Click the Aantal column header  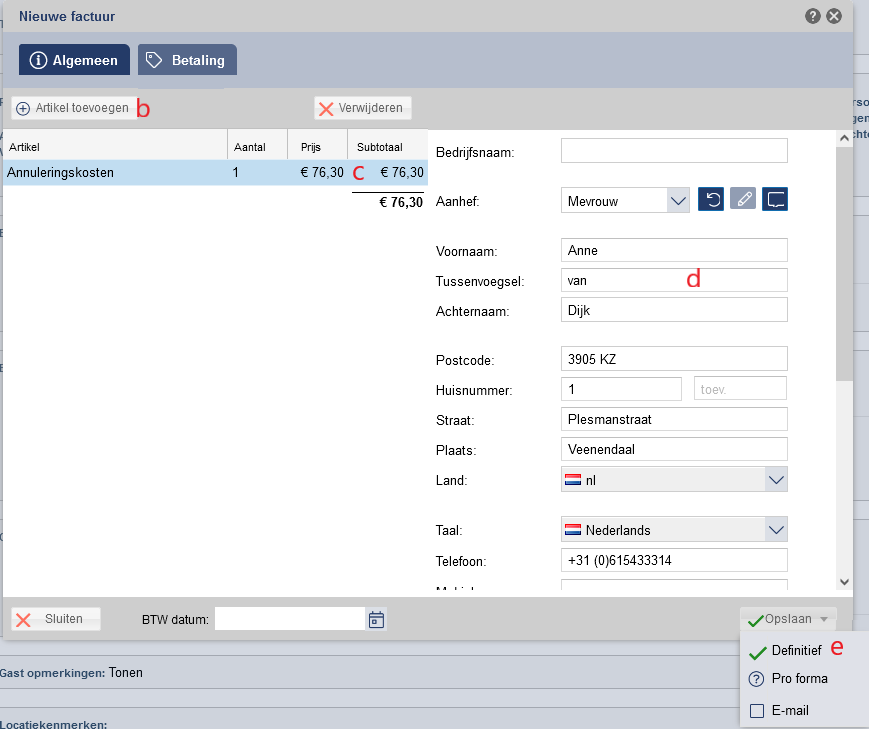click(x=257, y=147)
